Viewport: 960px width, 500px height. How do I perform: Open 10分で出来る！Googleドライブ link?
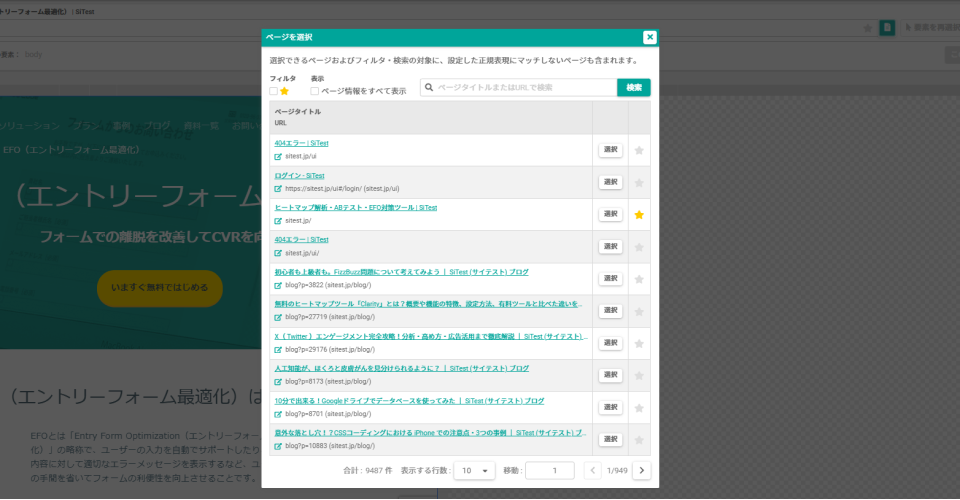pos(409,401)
